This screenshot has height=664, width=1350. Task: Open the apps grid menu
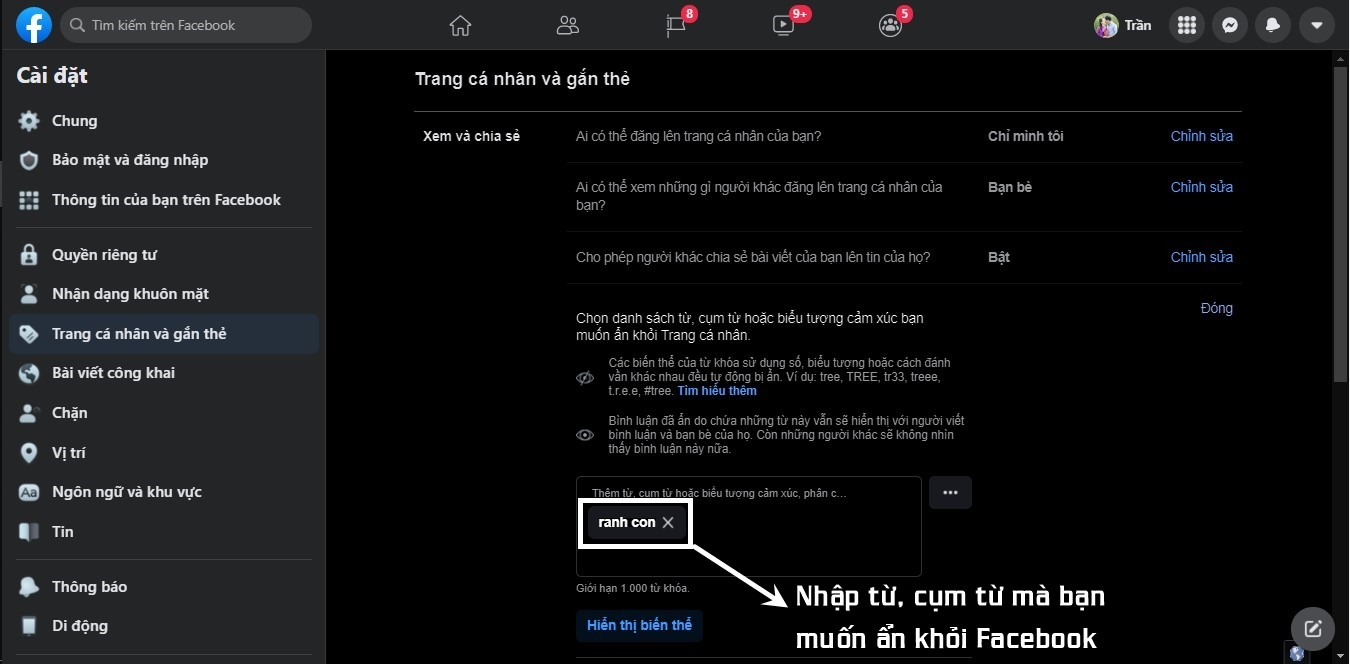(1186, 24)
